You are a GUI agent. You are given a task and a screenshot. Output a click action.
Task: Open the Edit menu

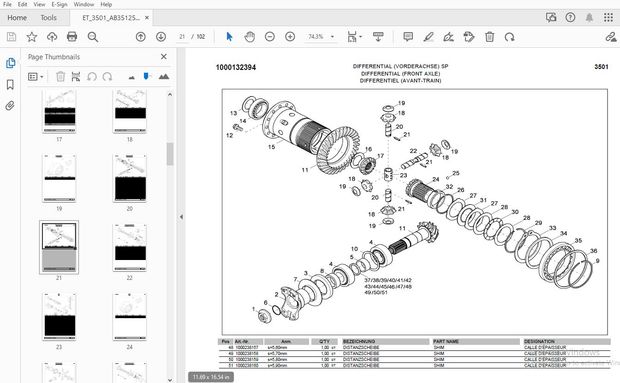(23, 4)
